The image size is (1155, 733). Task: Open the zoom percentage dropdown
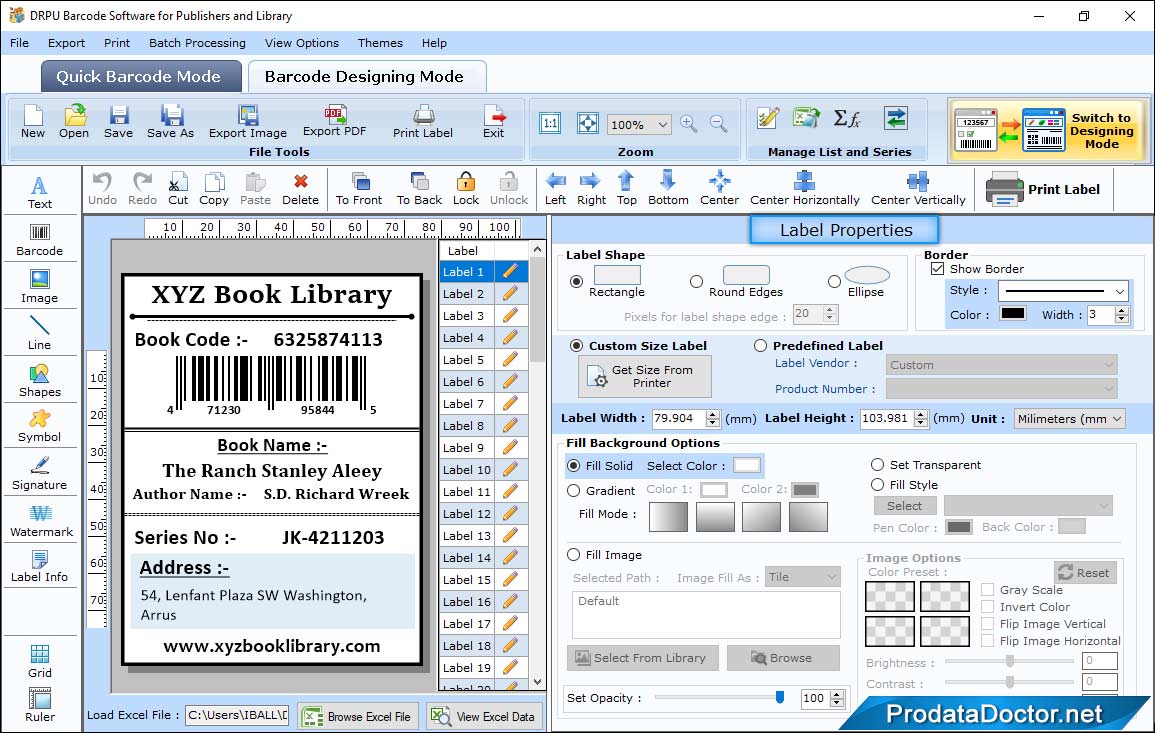[662, 124]
